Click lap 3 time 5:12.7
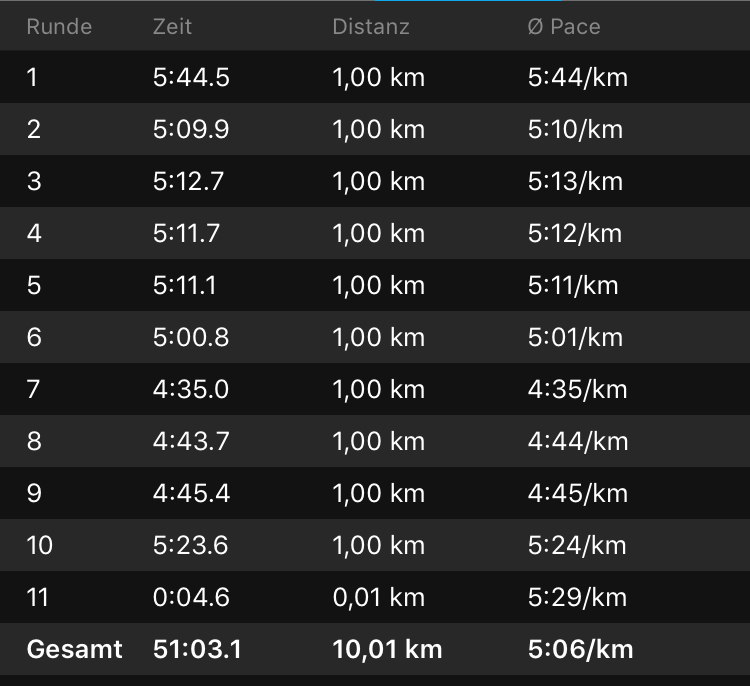 coord(188,182)
